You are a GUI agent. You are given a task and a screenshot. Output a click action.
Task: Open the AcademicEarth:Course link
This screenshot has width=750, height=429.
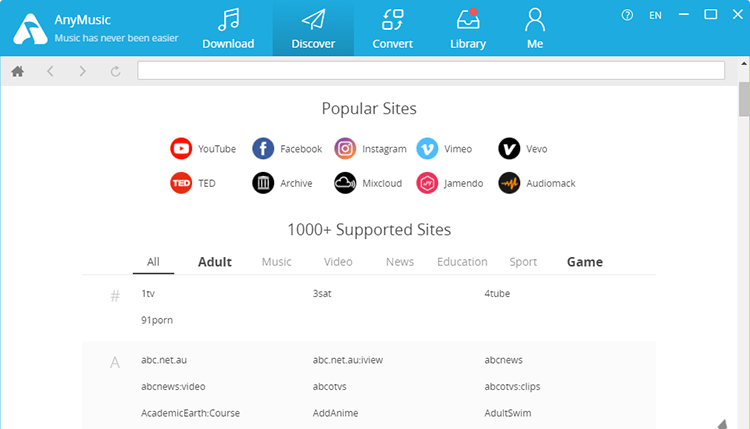click(190, 413)
